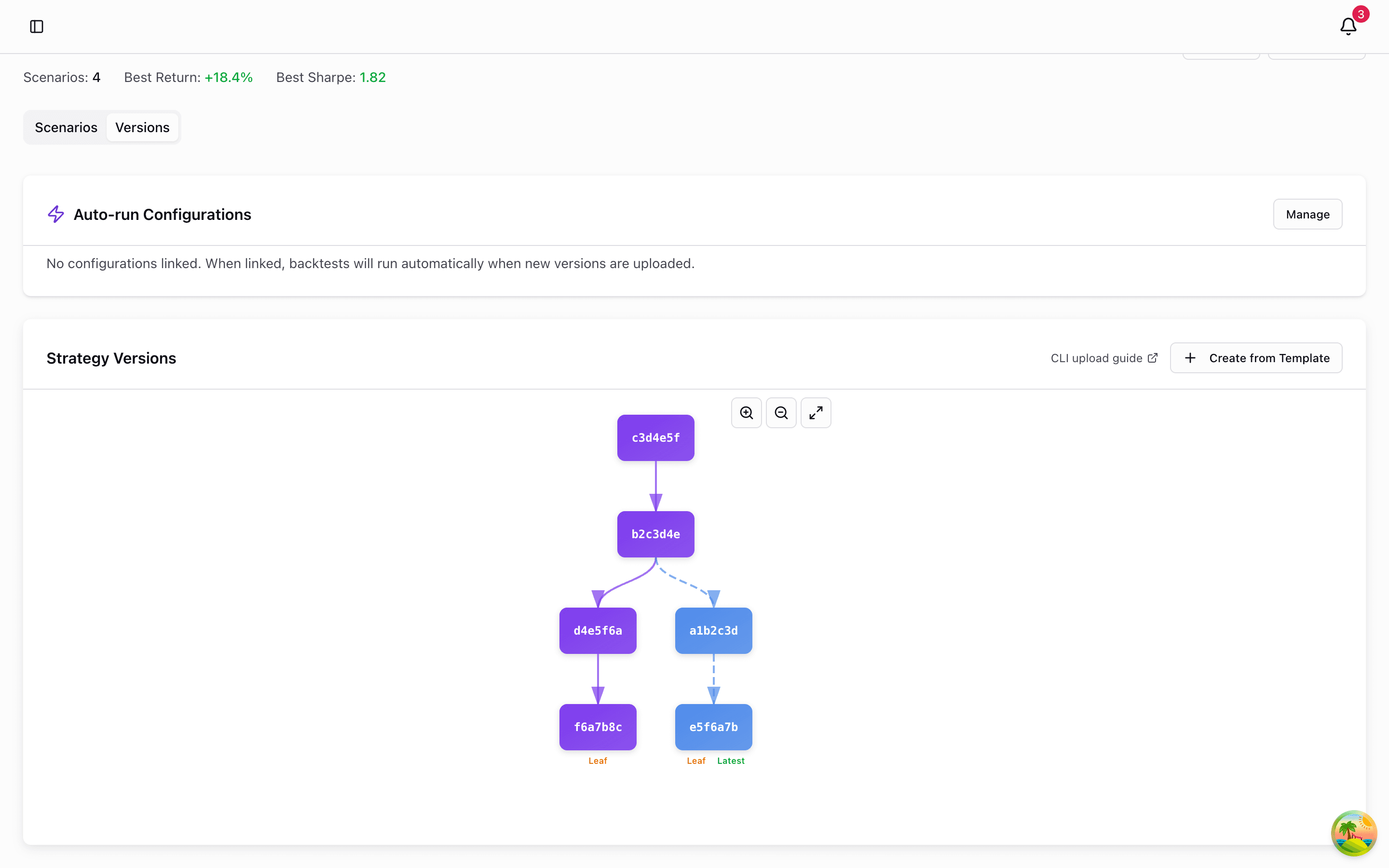The width and height of the screenshot is (1389, 868).
Task: Expand the version graph to fullscreen
Action: pos(816,412)
